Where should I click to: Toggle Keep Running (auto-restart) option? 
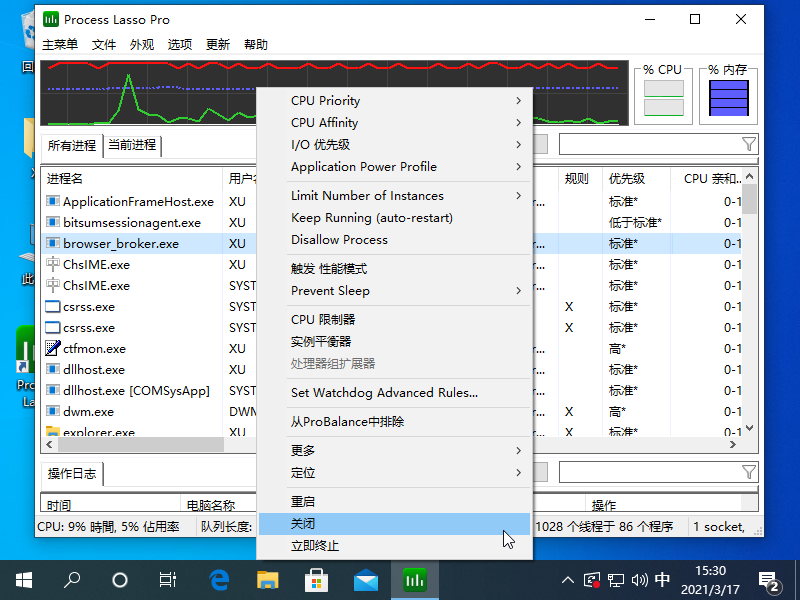tap(371, 218)
